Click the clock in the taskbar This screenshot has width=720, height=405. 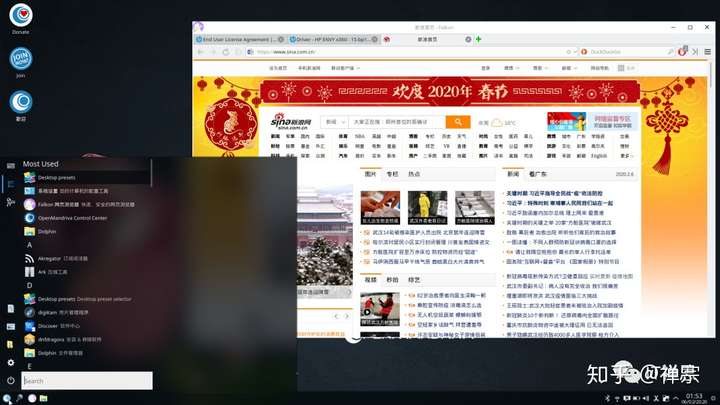click(x=694, y=398)
